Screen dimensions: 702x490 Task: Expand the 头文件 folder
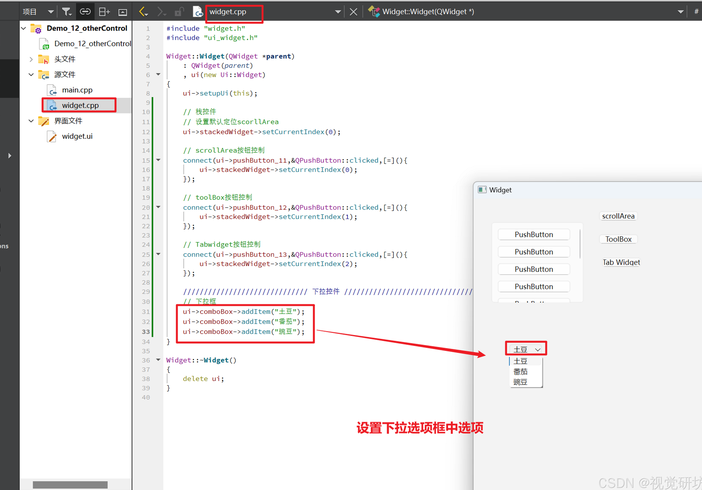coord(31,59)
